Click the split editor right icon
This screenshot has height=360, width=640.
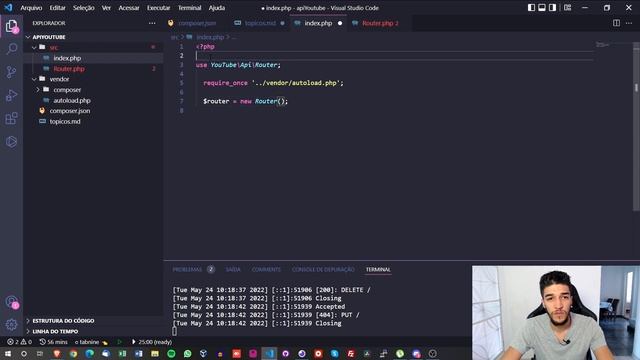pyautogui.click(x=616, y=23)
